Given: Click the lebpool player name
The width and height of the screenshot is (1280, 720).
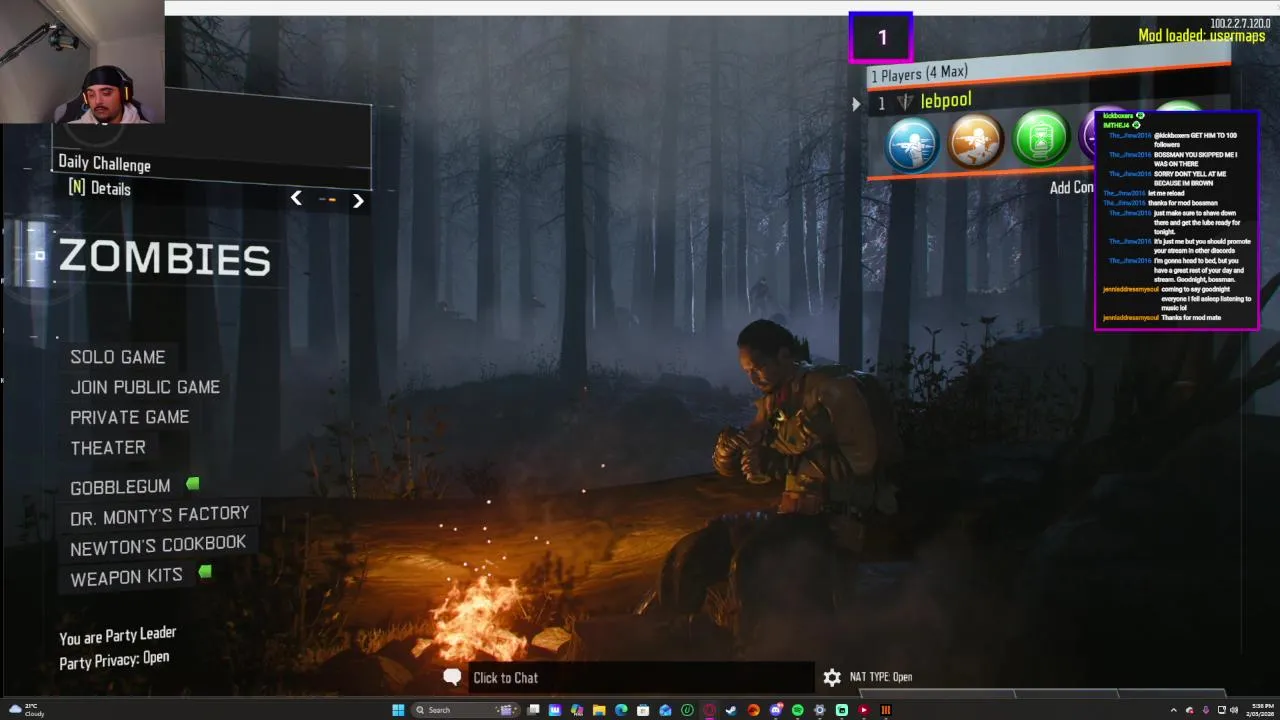Looking at the screenshot, I should 945,101.
